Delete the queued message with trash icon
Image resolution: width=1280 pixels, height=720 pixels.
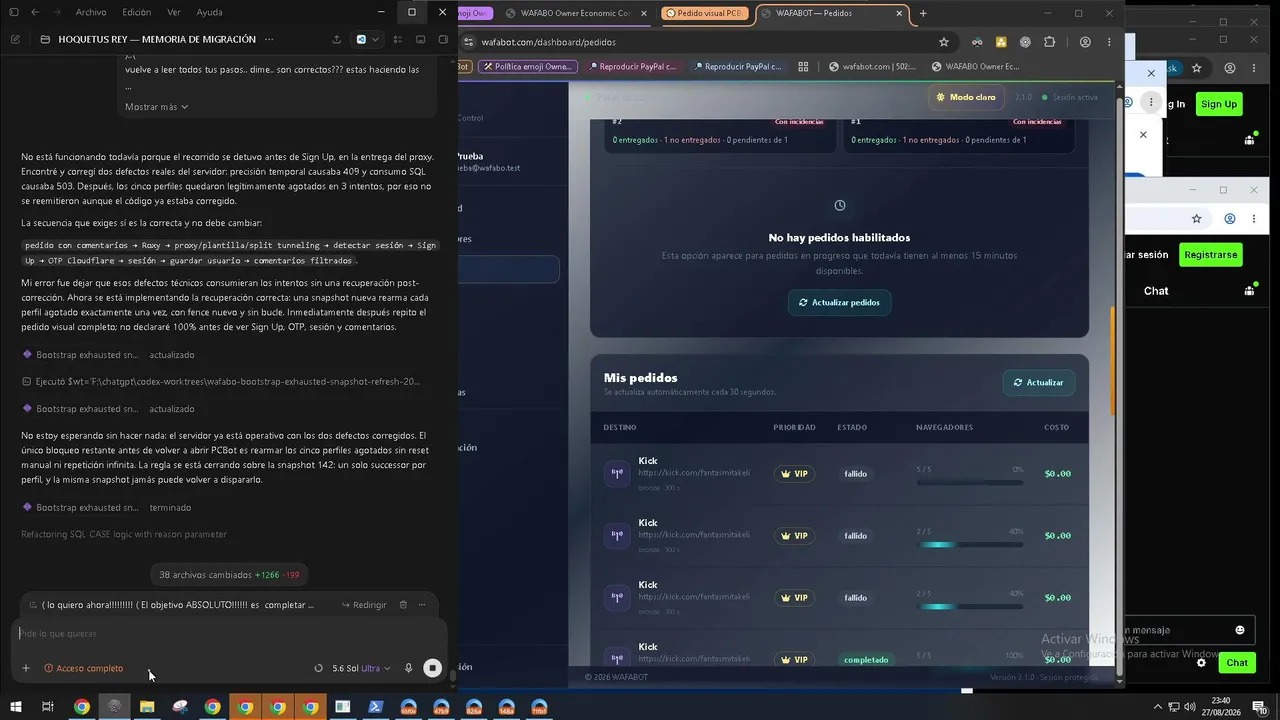coord(403,605)
